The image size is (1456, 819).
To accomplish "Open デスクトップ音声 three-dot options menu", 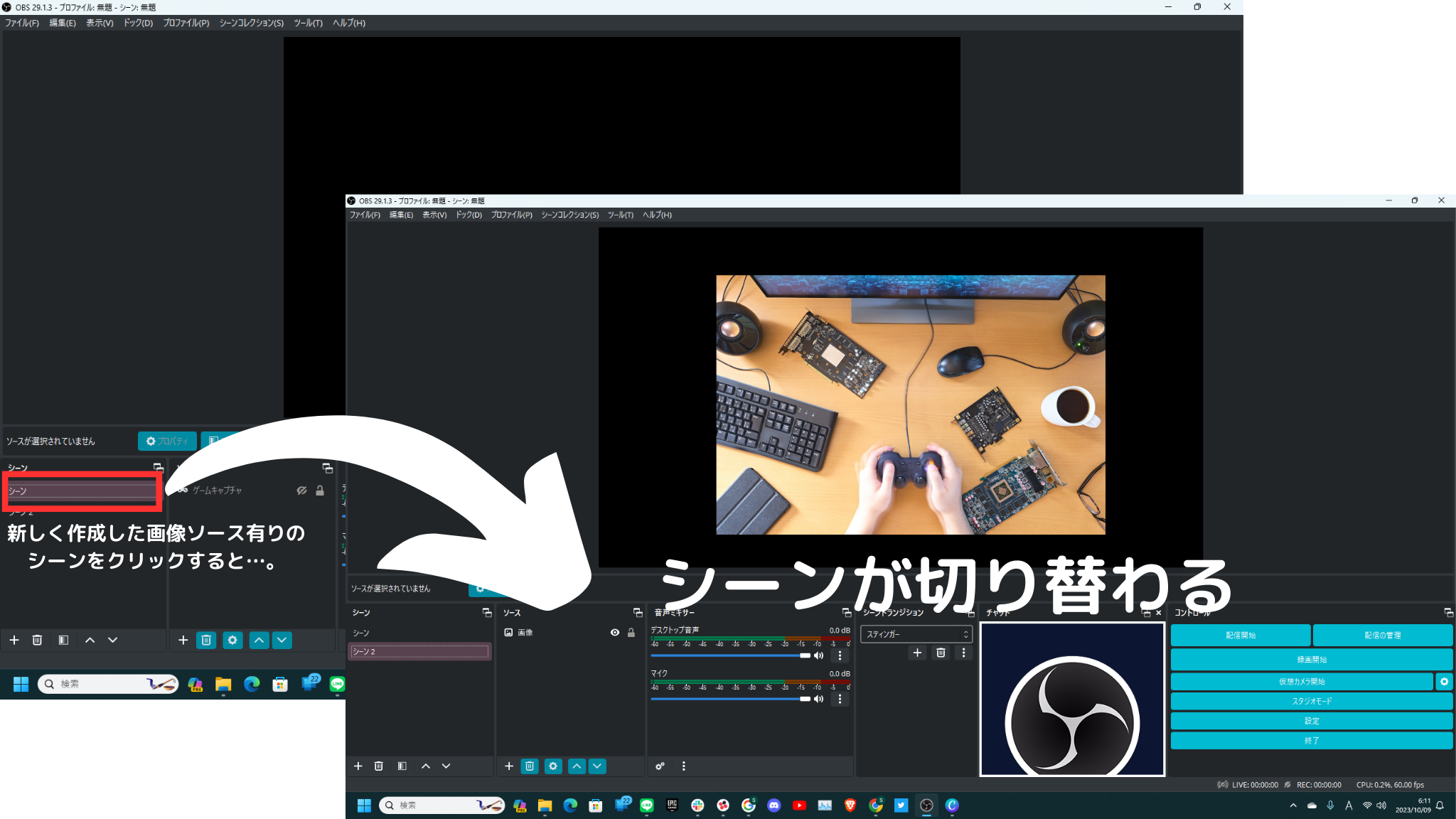I will tap(840, 655).
